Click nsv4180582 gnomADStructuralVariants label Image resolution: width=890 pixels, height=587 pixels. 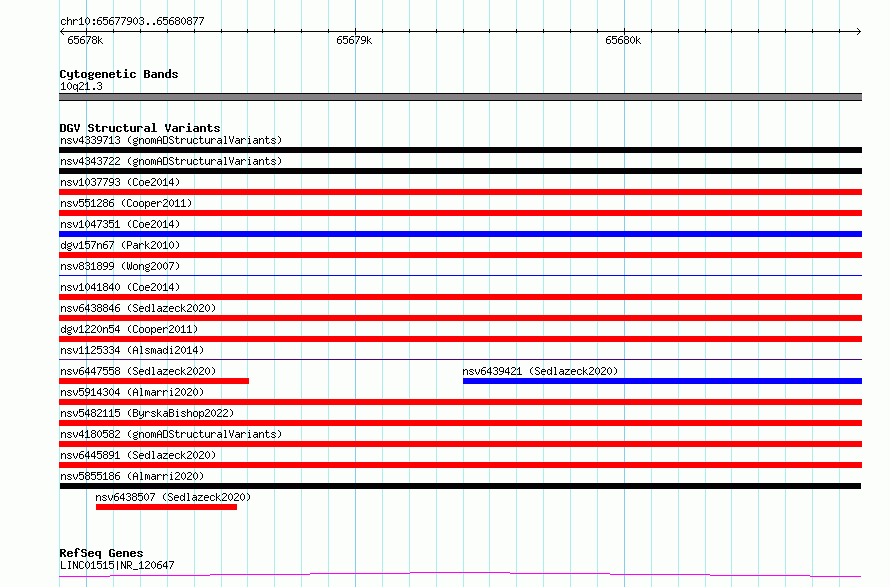[171, 434]
